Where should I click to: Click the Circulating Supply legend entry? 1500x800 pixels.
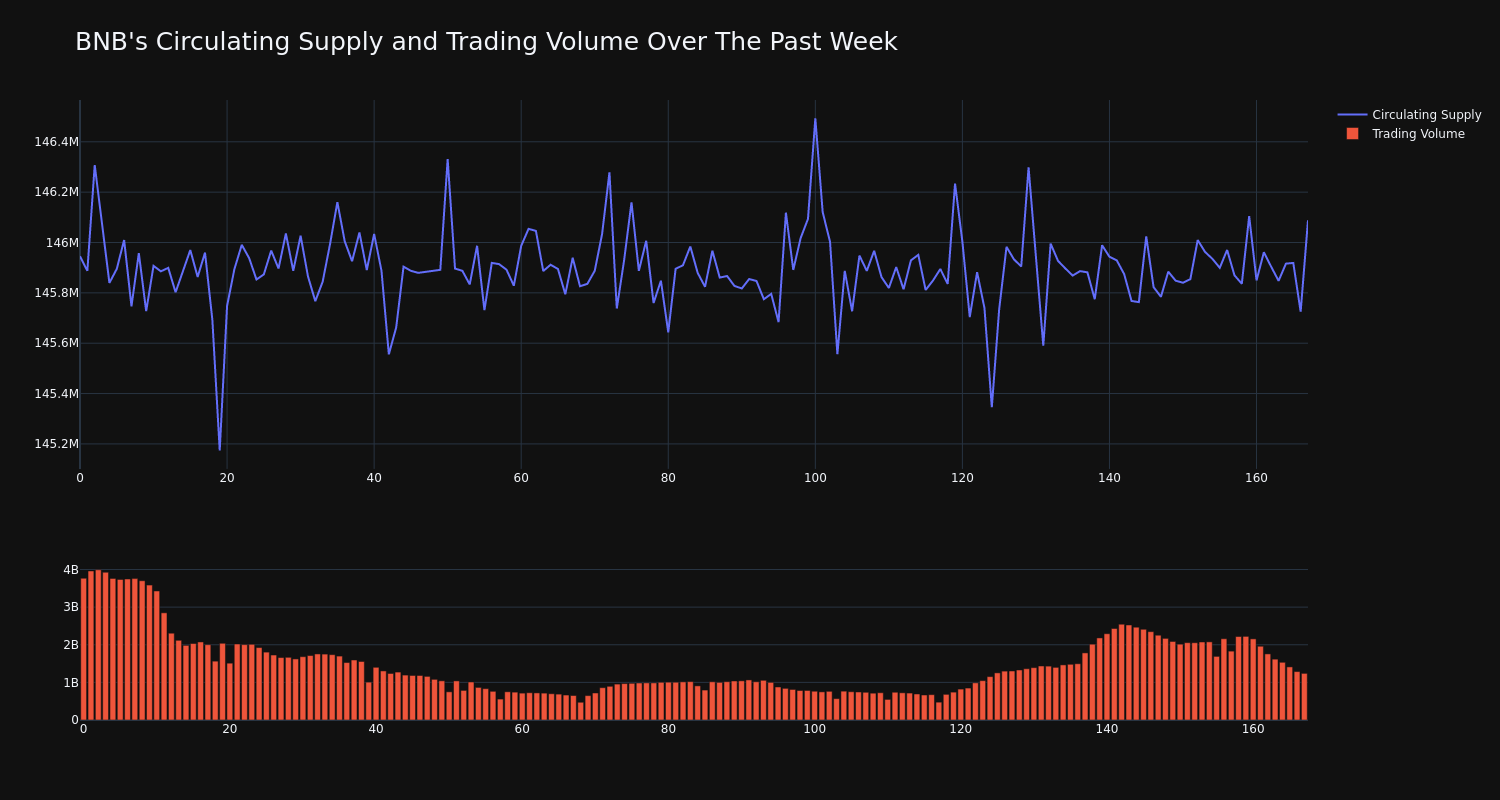[x=1409, y=115]
